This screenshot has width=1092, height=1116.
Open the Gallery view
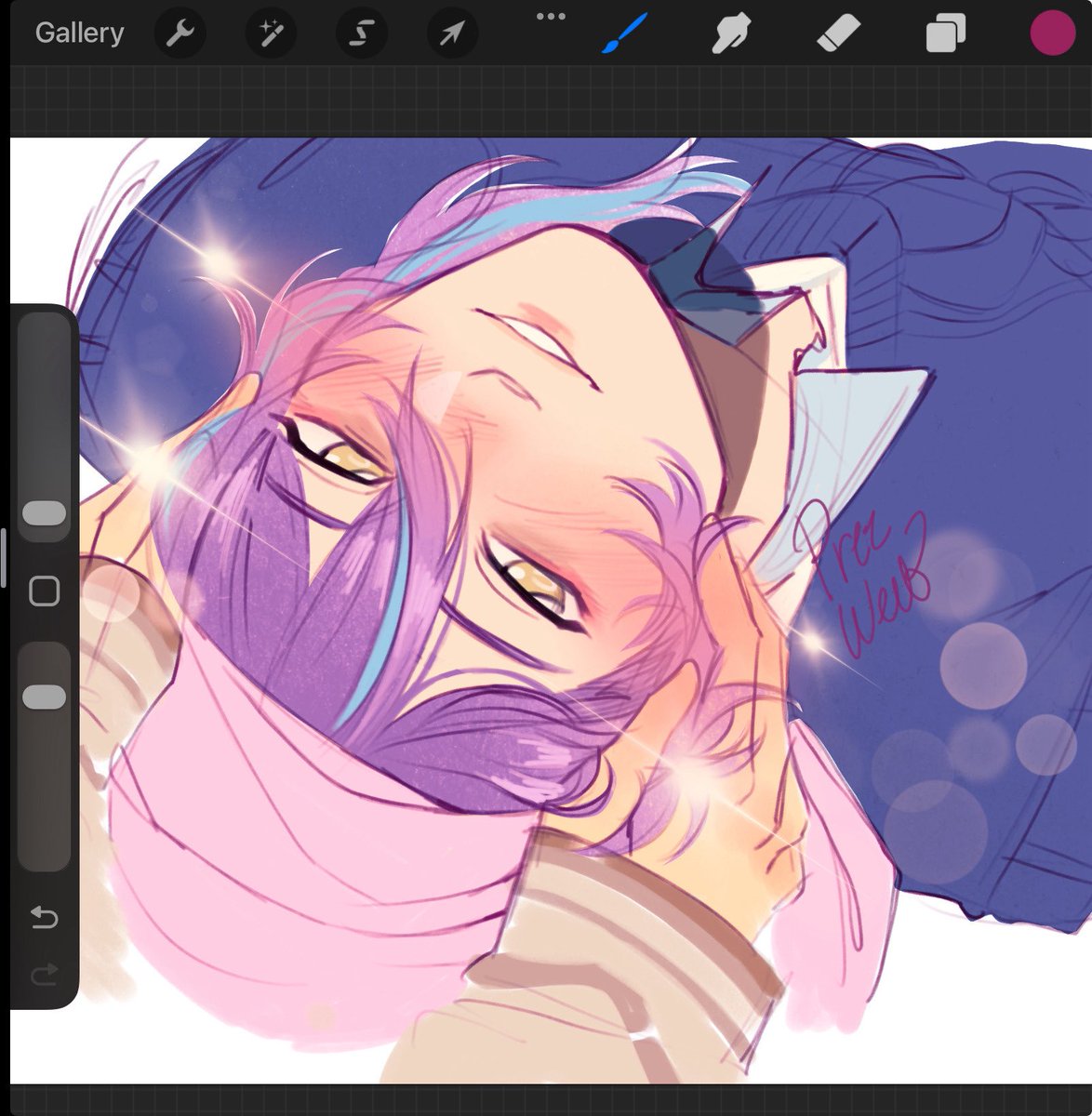(x=79, y=33)
